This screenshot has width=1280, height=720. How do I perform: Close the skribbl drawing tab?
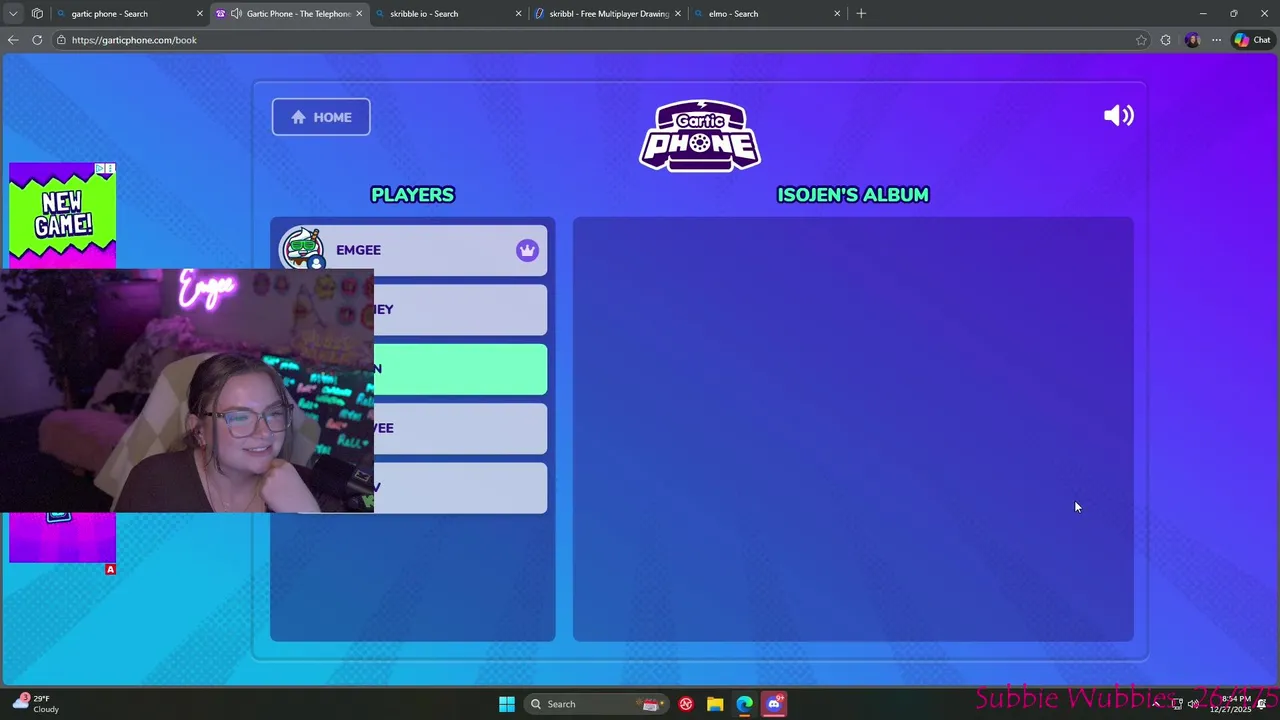point(678,14)
